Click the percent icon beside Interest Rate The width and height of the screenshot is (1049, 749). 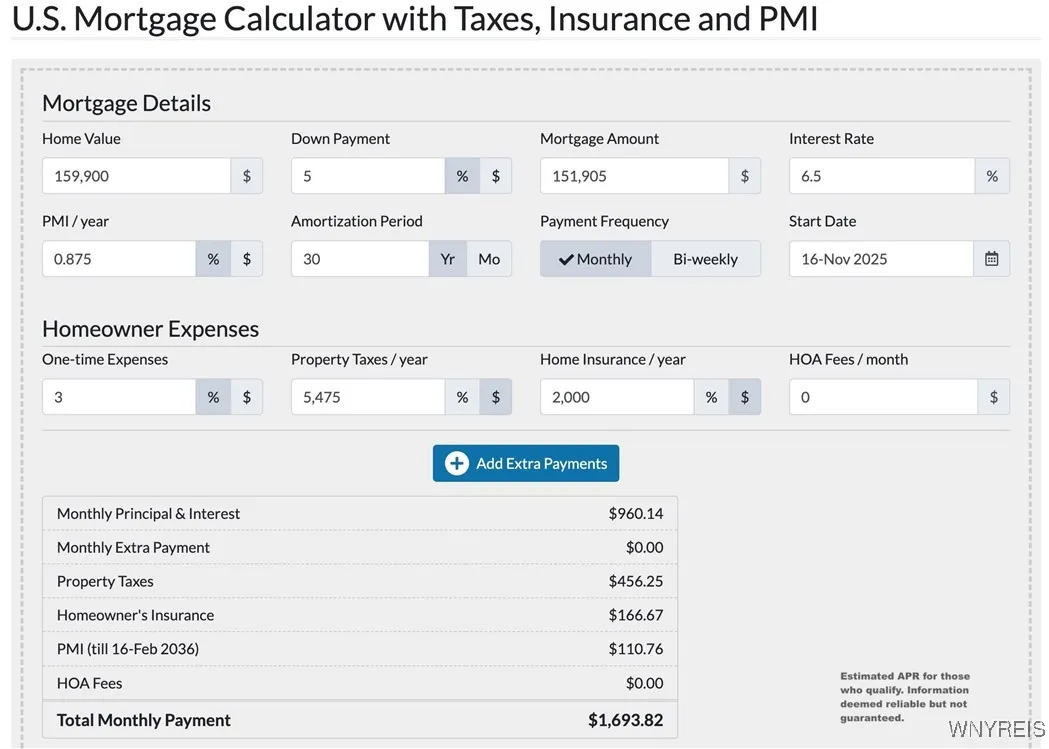tap(992, 176)
